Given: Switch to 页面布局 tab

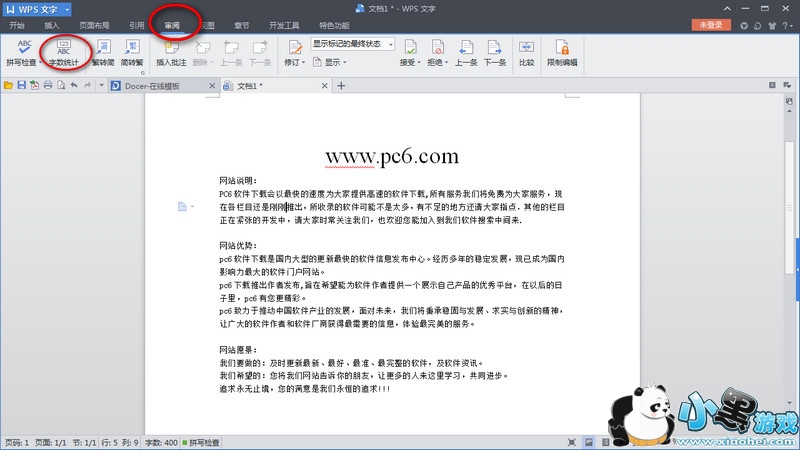Looking at the screenshot, I should pos(94,26).
